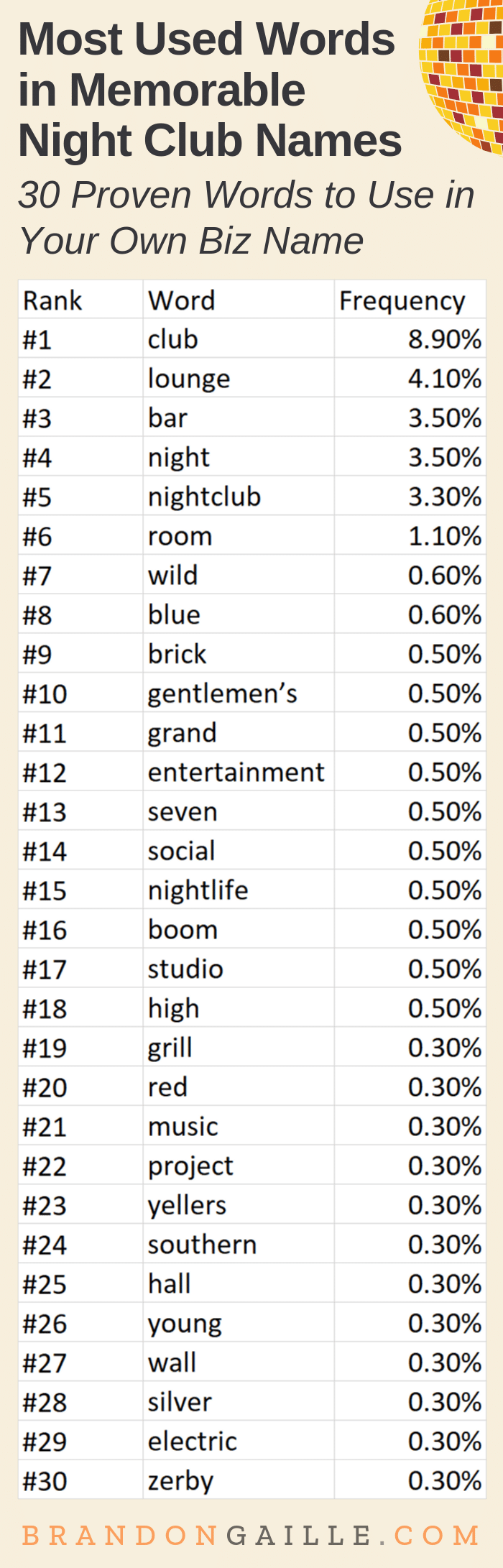Click the Word column header
This screenshot has height=1568, width=503.
coord(181,300)
